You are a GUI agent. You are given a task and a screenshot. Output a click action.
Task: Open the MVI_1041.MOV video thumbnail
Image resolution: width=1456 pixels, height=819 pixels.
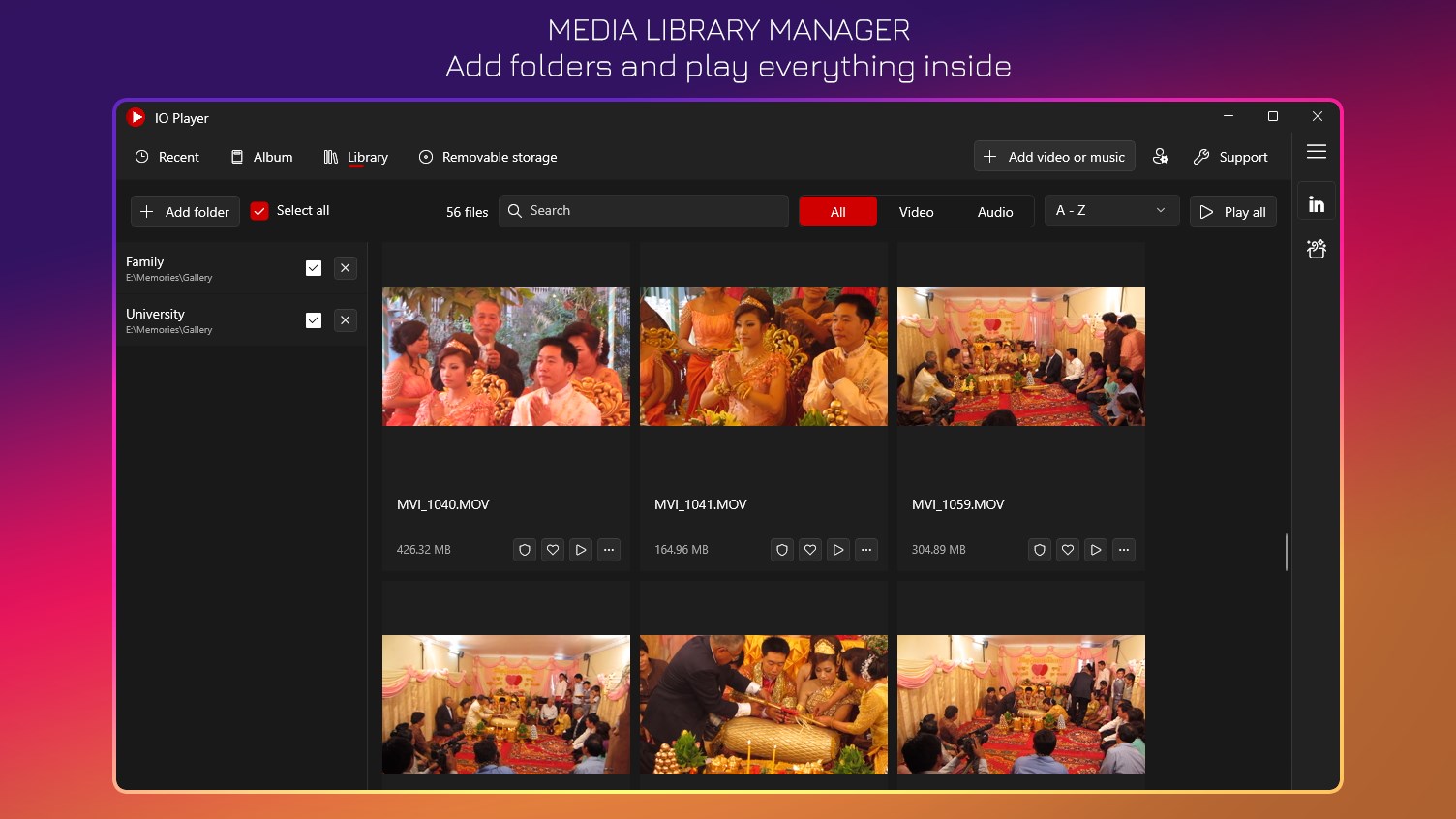[x=764, y=356]
